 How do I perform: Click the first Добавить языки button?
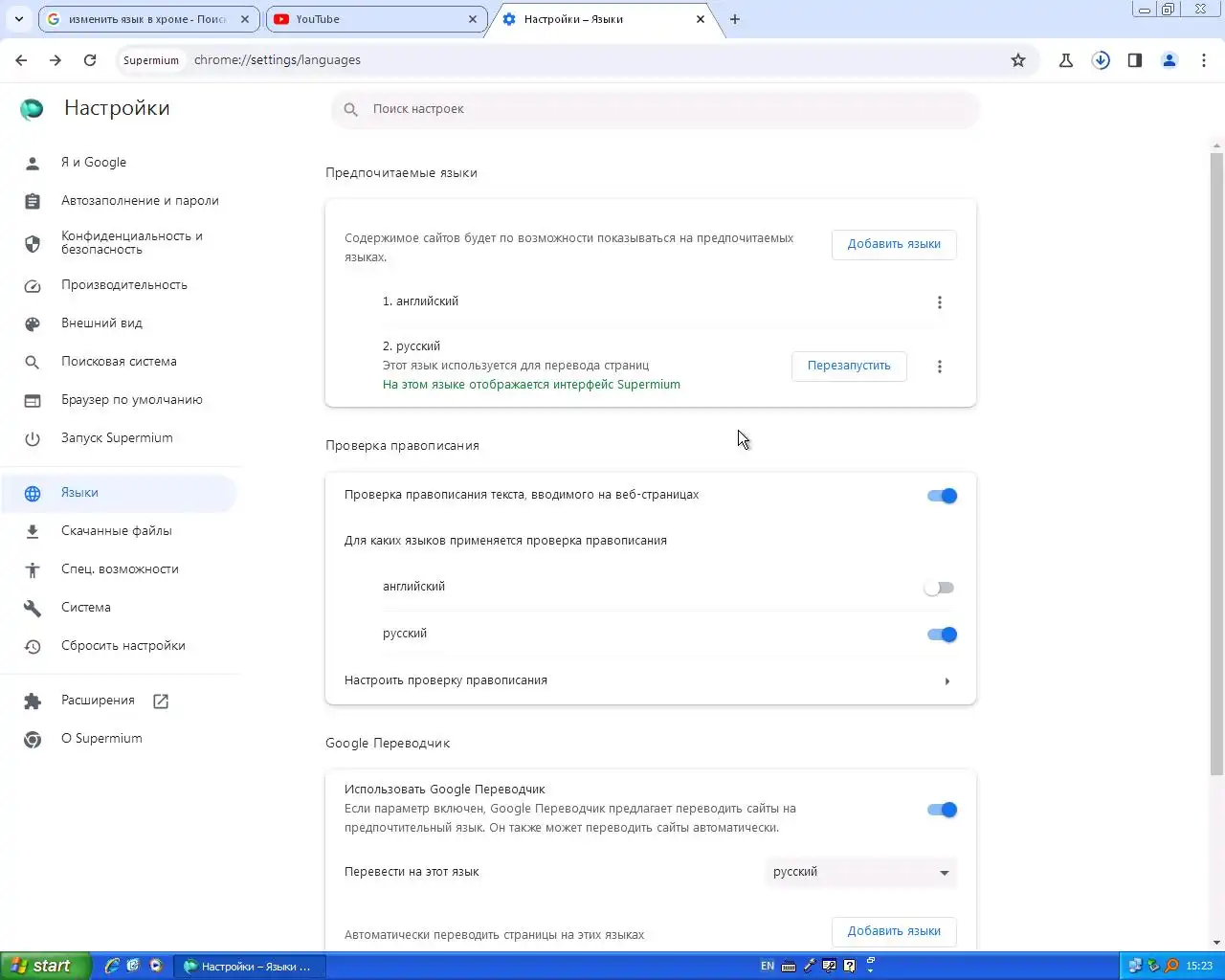pos(894,244)
